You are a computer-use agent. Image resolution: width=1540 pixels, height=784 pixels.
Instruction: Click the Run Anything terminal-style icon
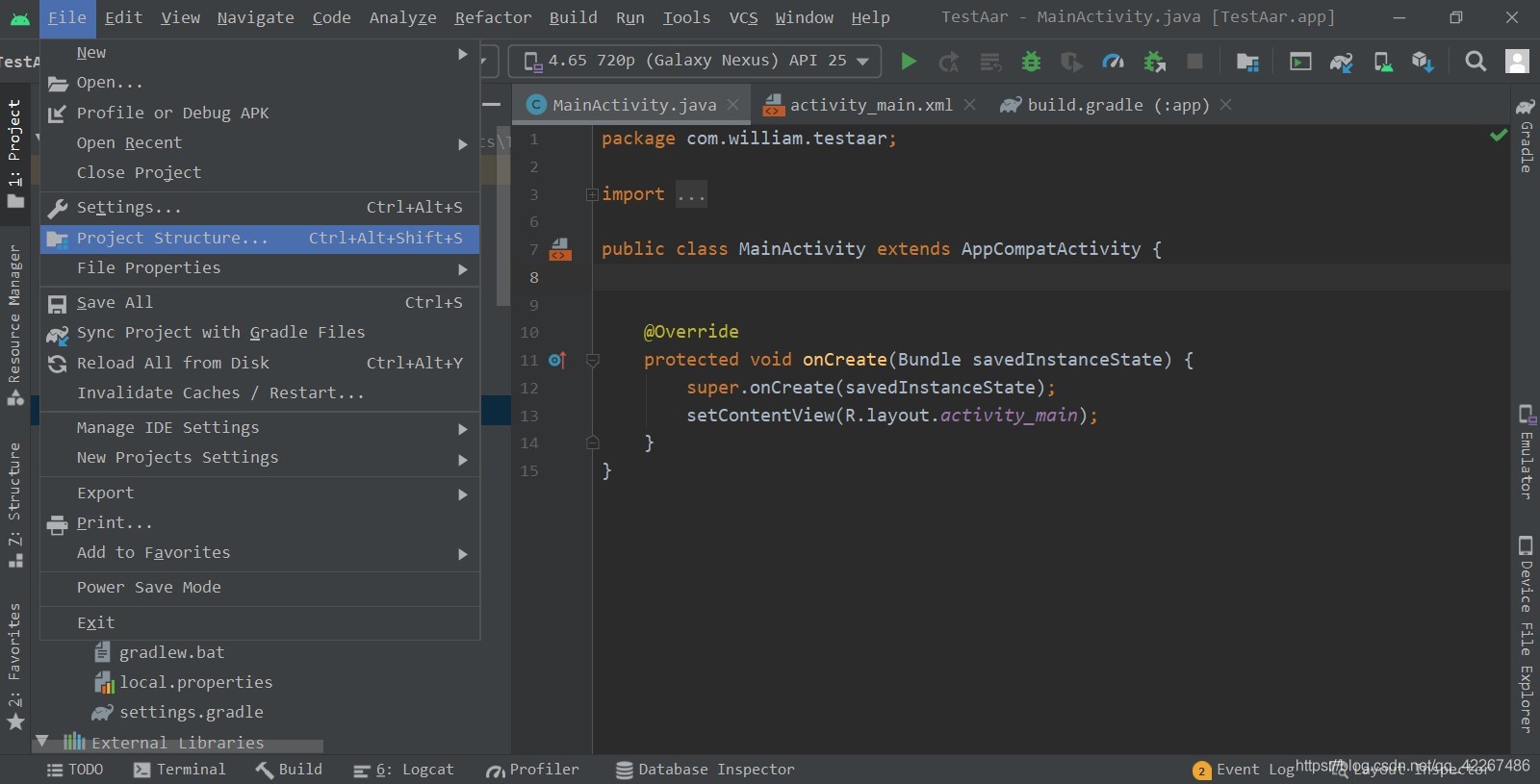click(1300, 62)
